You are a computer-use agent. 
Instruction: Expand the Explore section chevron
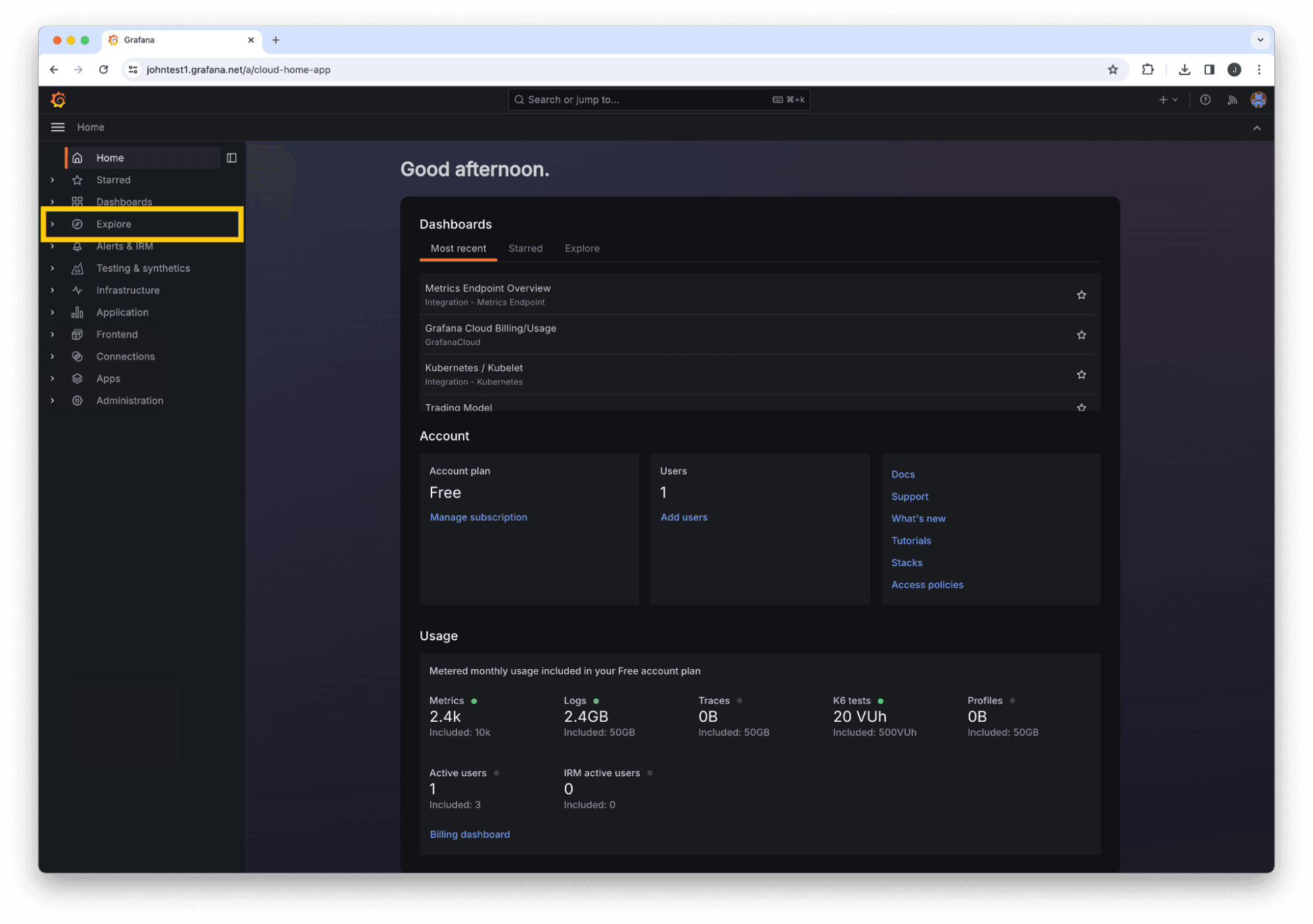coord(53,224)
